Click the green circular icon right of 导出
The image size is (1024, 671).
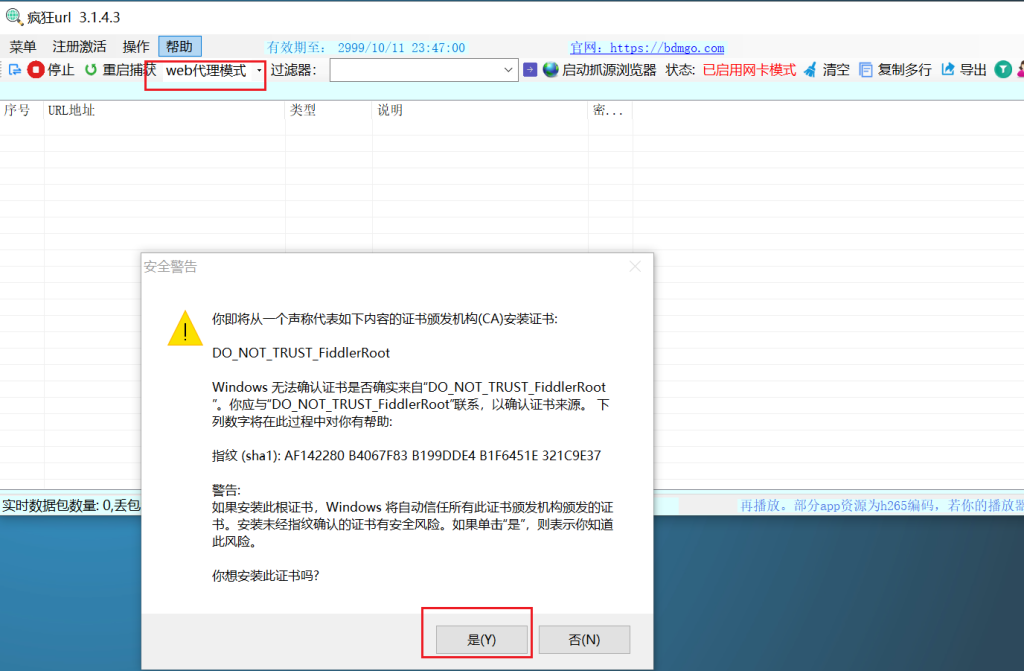(1003, 69)
